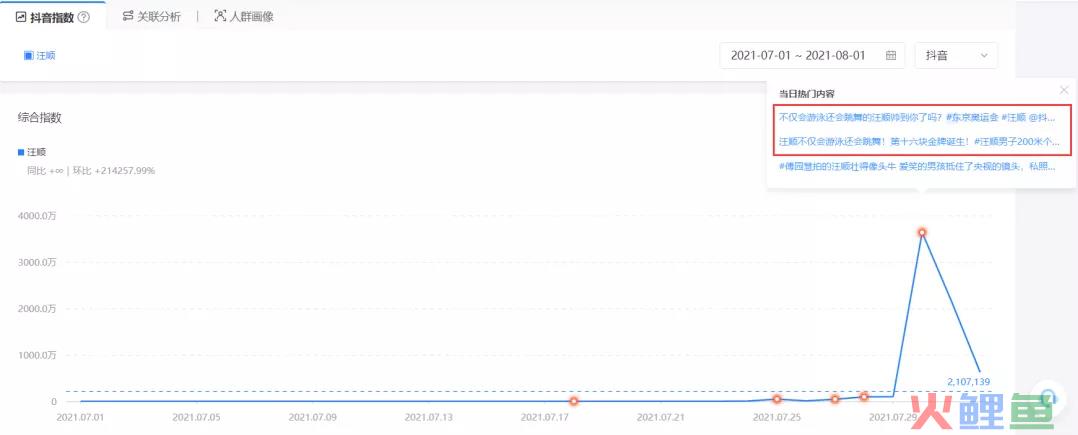Click the highlighted data point near 2021.07.17
Screen dimensions: 1078x435
point(574,401)
